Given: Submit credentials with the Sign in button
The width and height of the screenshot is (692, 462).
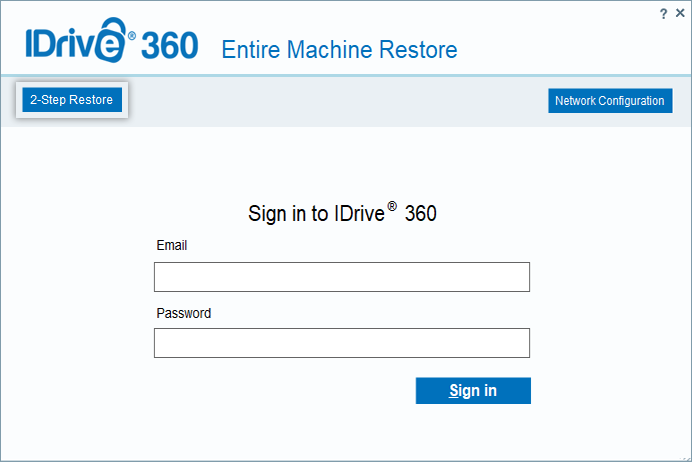Looking at the screenshot, I should [x=473, y=391].
